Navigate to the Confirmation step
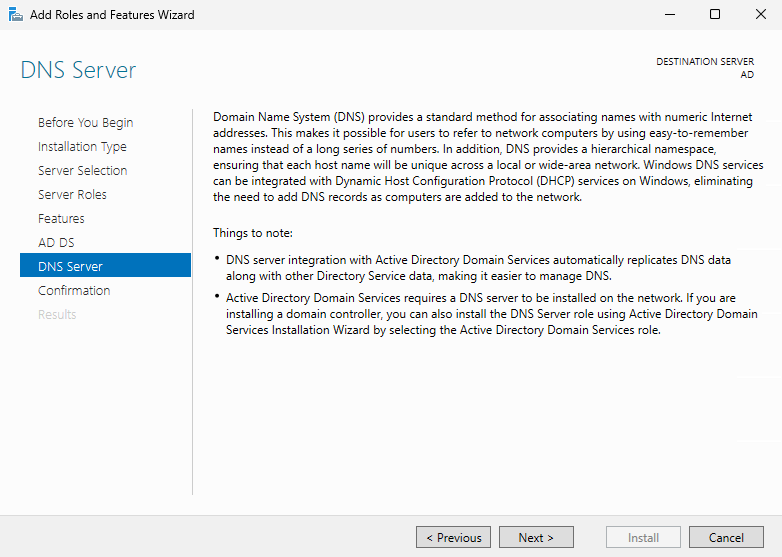The image size is (782, 557). pyautogui.click(x=74, y=291)
